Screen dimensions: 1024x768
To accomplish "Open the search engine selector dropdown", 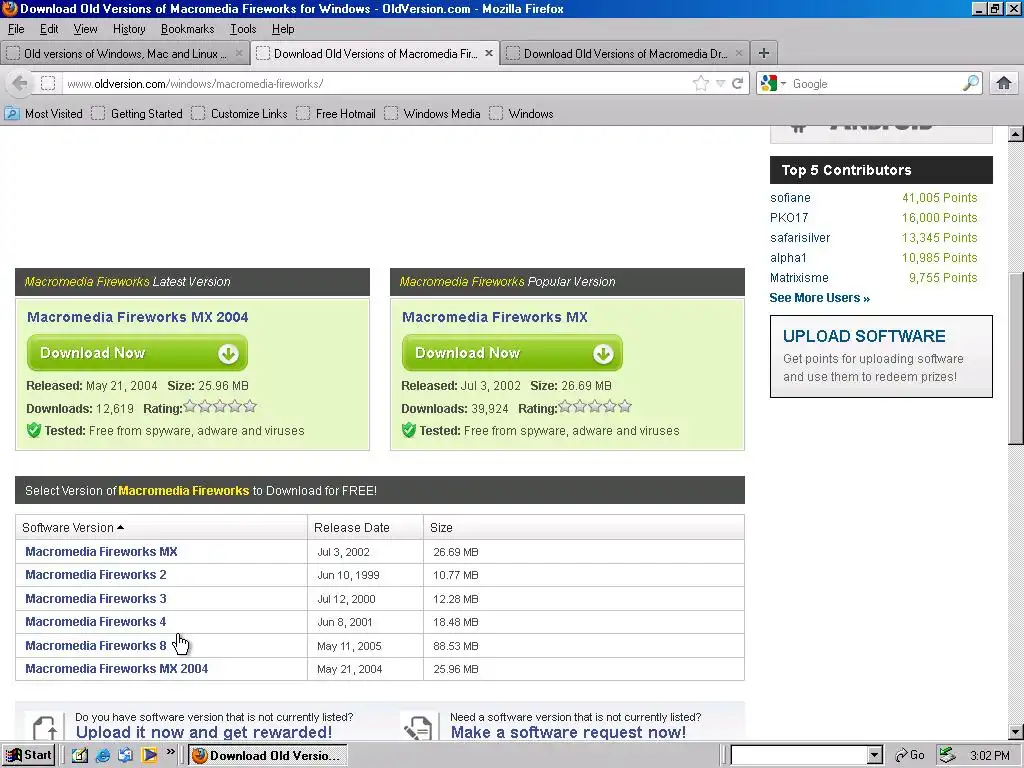I will [x=783, y=84].
